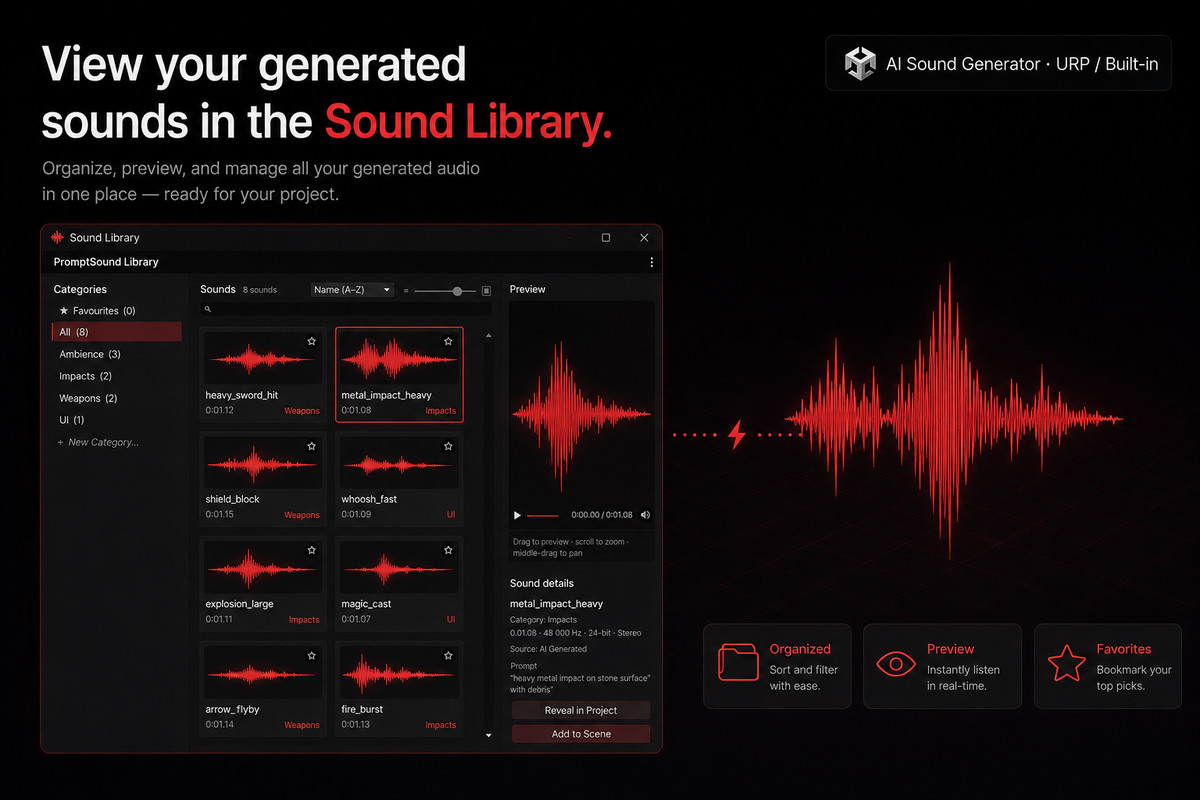
Task: Click the grid icon after the size slider
Action: click(x=487, y=290)
